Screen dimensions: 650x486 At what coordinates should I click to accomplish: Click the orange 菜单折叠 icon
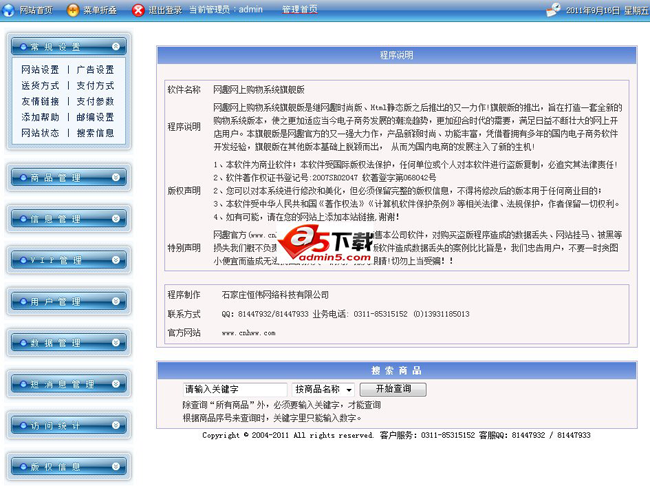click(73, 10)
